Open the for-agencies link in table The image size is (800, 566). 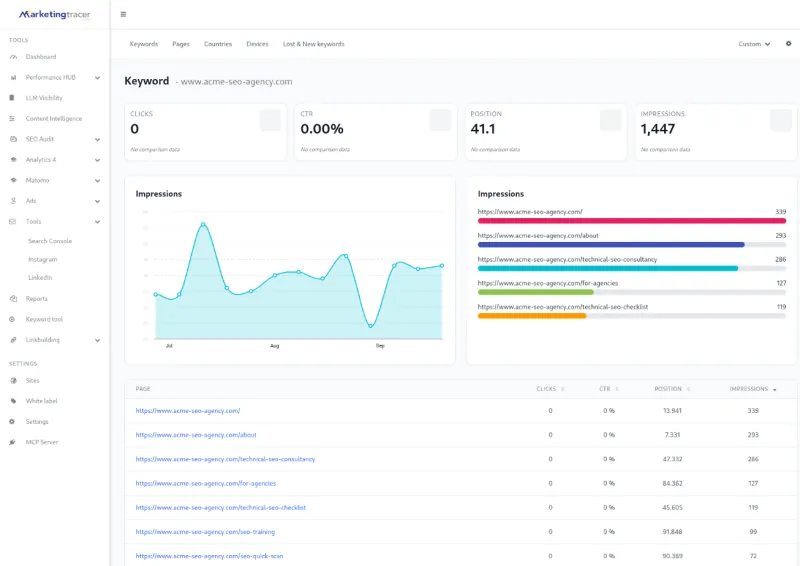click(x=206, y=483)
